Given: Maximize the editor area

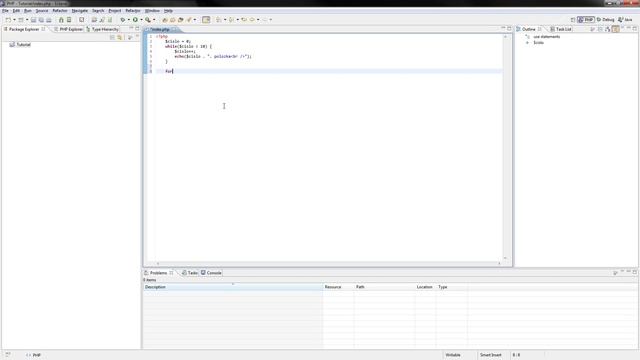Looking at the screenshot, I should click(x=509, y=28).
